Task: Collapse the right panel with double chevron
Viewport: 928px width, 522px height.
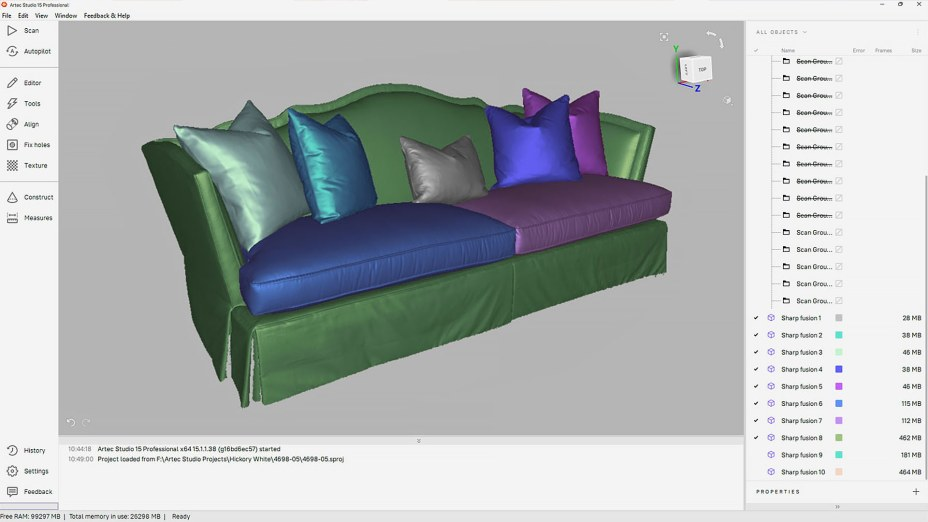Action: point(836,507)
